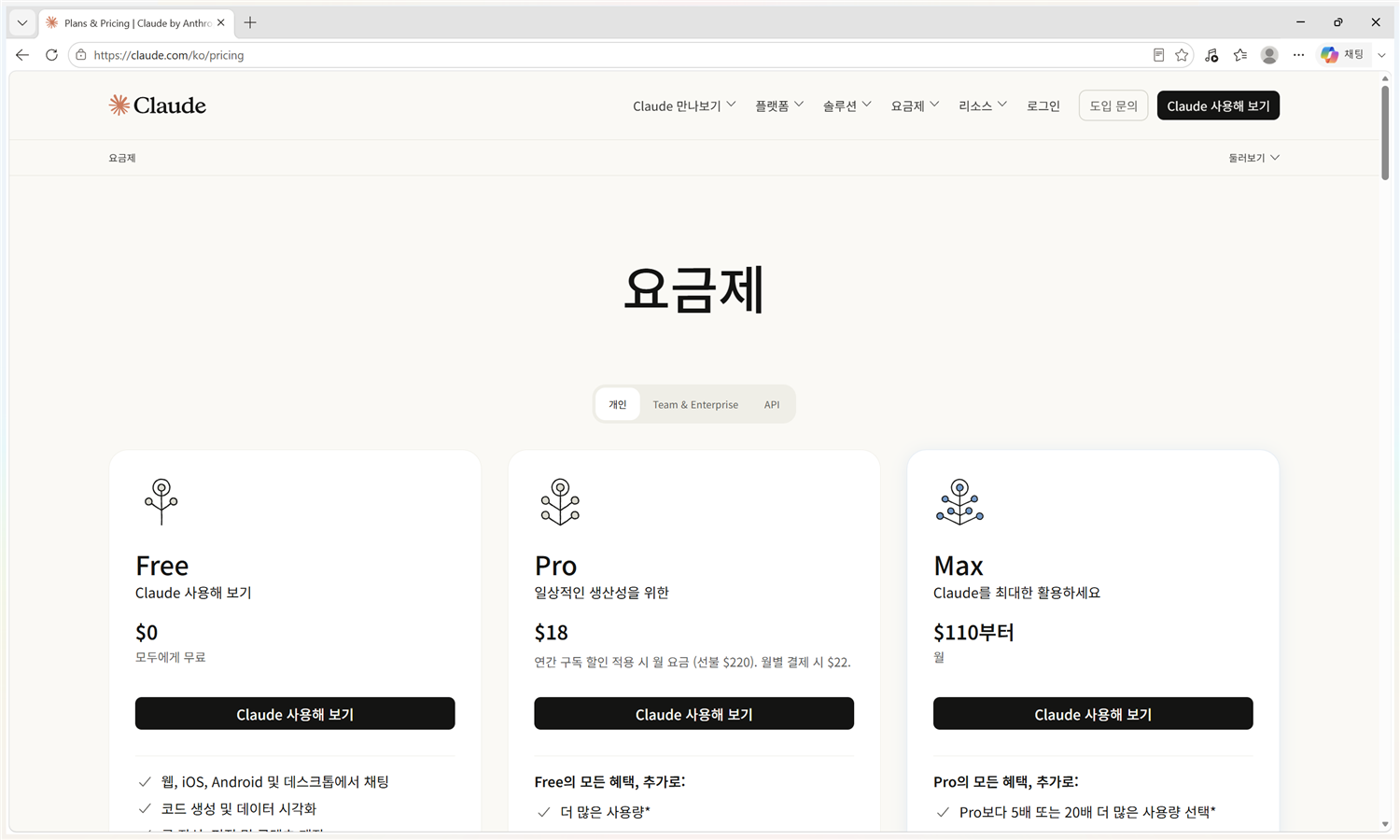Click the Pro plan sprout icon
Viewport: 1400px width, 840px height.
coord(560,501)
